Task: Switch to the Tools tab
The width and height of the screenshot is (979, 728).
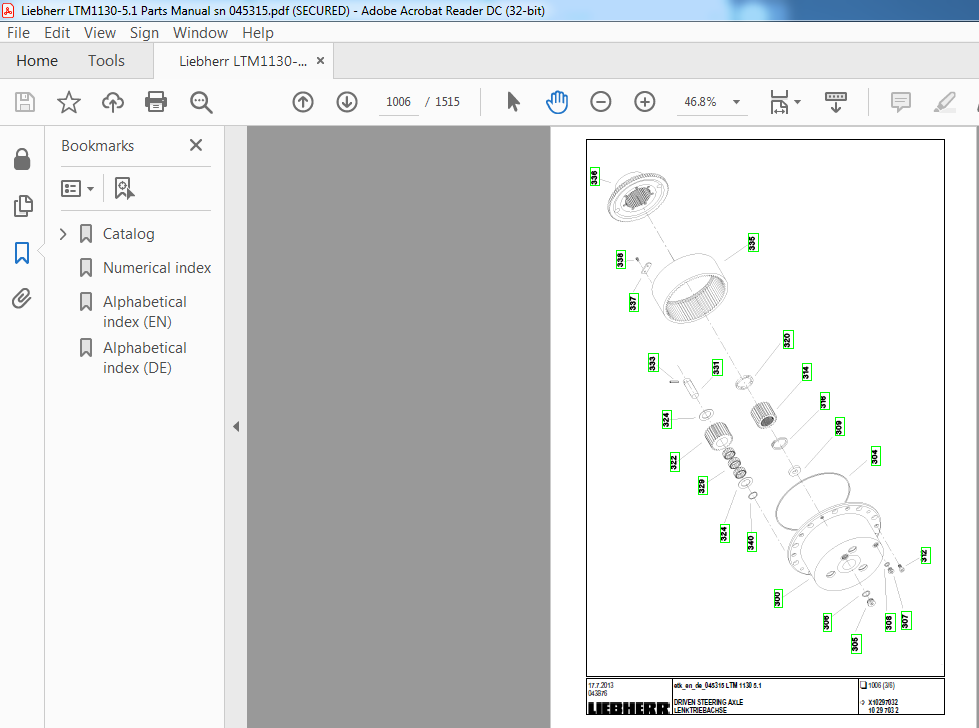Action: (106, 61)
